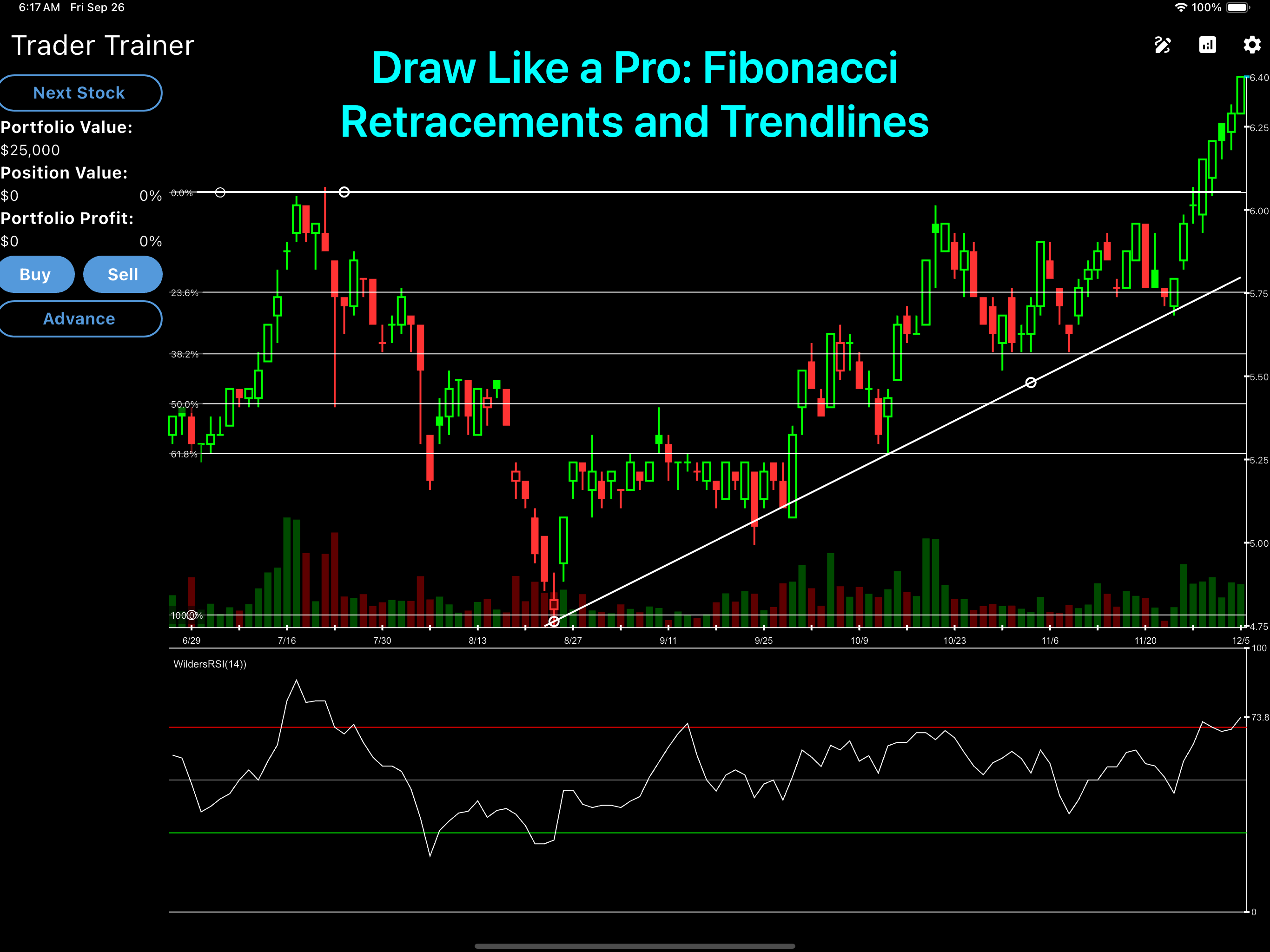Open the chart indicators icon
This screenshot has height=952, width=1270.
(x=1207, y=45)
